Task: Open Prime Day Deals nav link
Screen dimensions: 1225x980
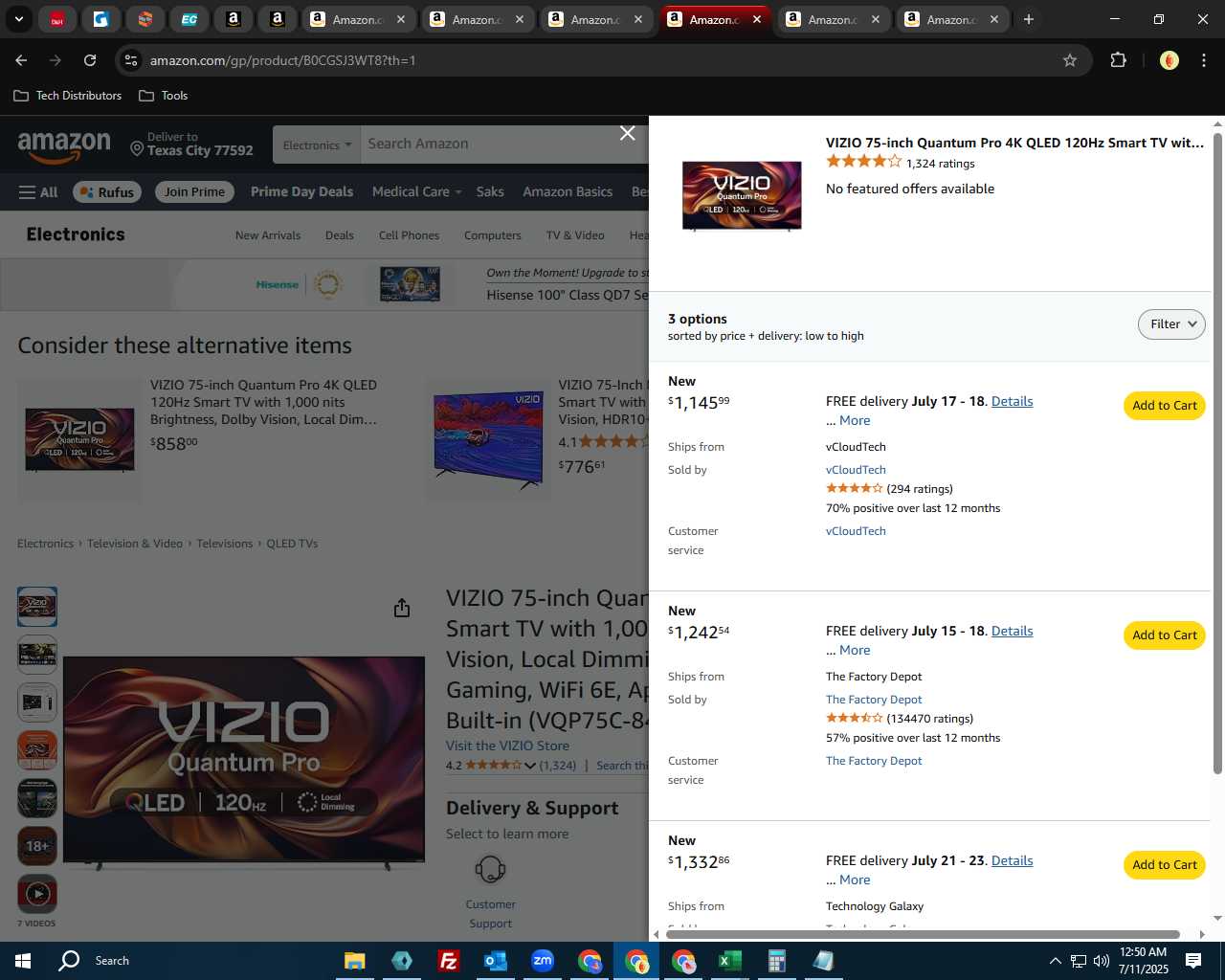Action: point(301,191)
